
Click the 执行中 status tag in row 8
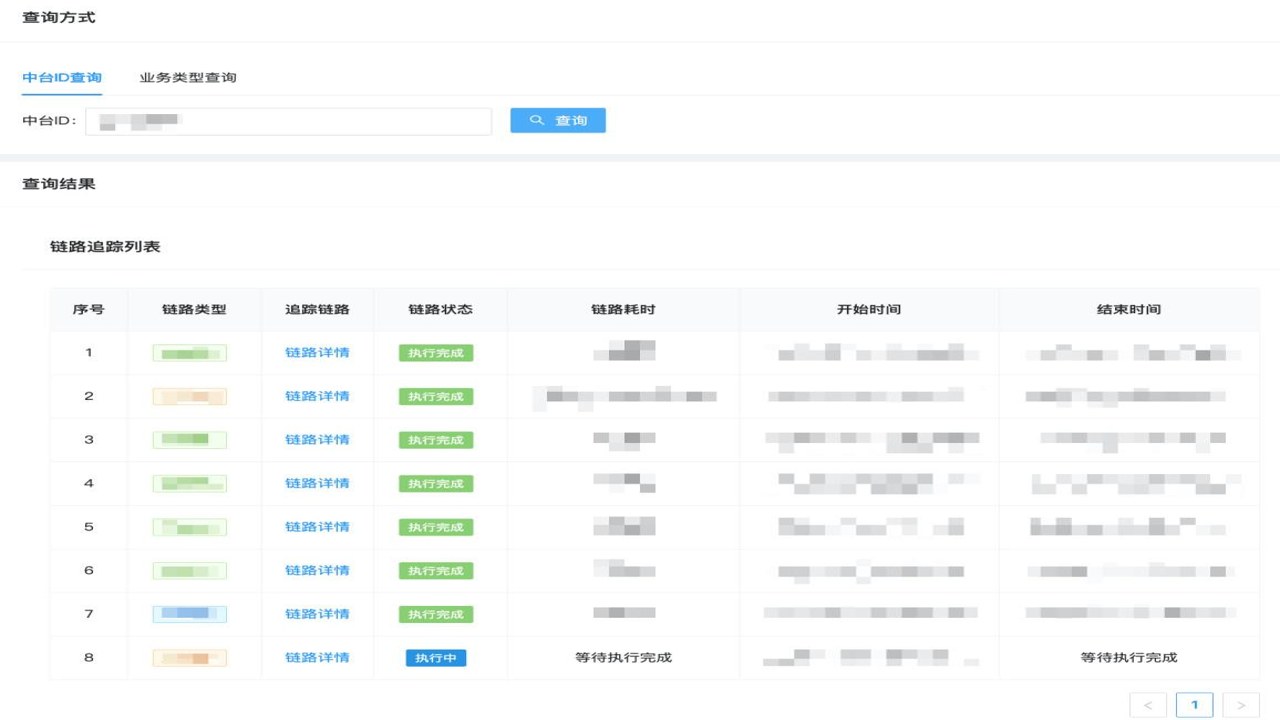pos(436,658)
